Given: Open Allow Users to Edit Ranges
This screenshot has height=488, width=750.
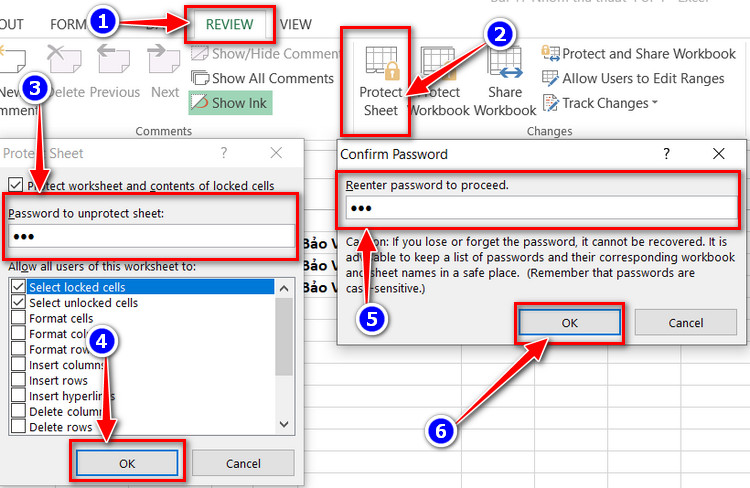Looking at the screenshot, I should 633,78.
